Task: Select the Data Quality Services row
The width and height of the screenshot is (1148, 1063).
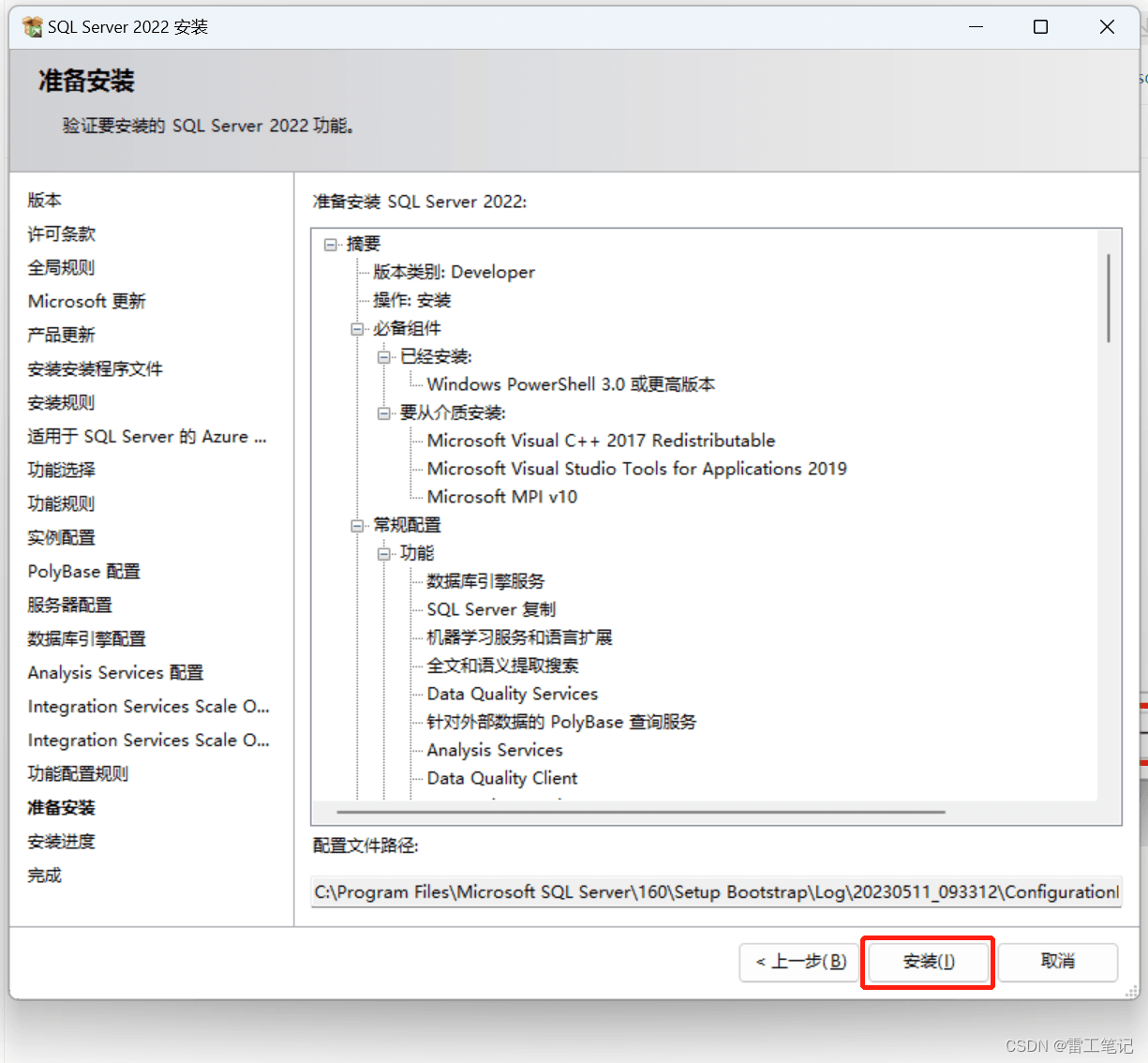Action: [x=512, y=694]
